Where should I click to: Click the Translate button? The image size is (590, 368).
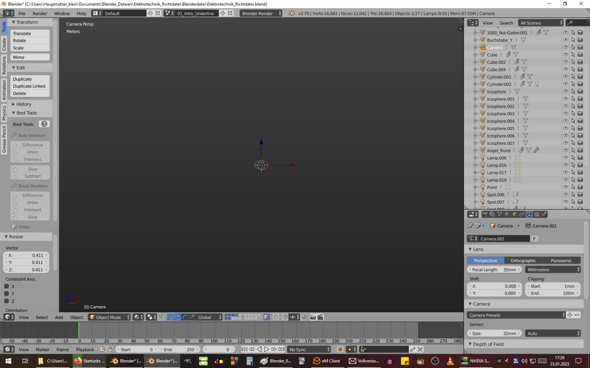pos(30,33)
